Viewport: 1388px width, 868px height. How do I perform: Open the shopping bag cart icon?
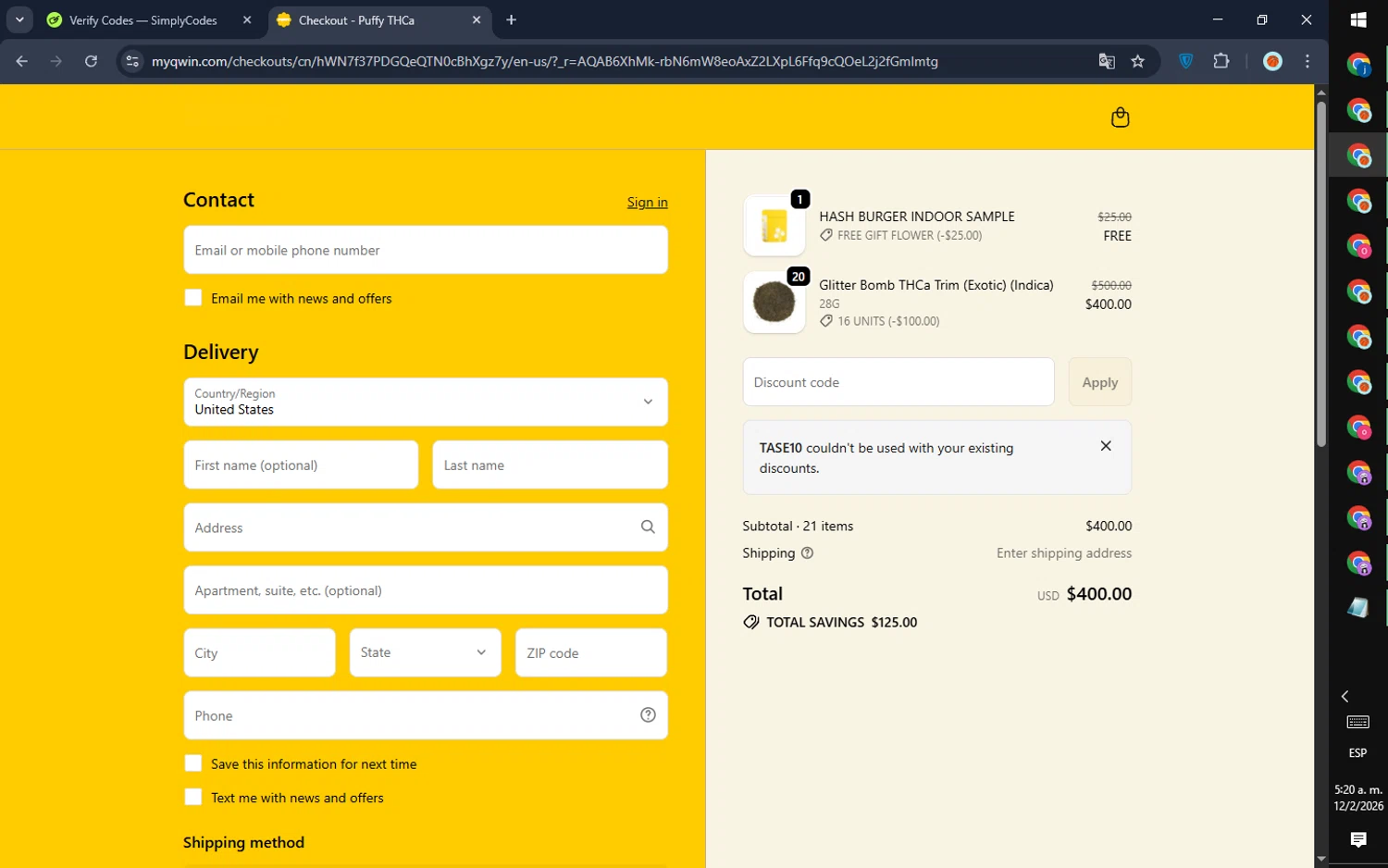pos(1120,118)
